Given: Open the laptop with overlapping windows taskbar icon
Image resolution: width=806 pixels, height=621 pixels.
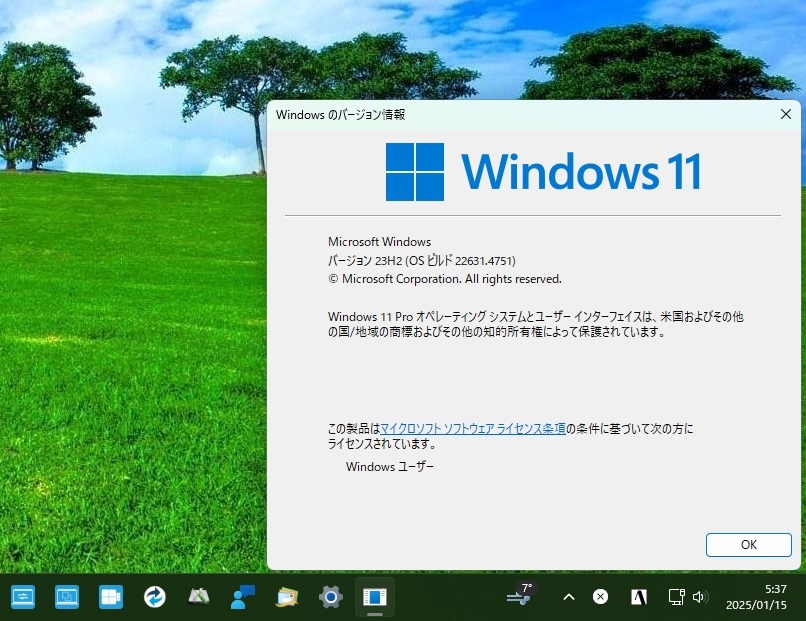Looking at the screenshot, I should coord(67,597).
